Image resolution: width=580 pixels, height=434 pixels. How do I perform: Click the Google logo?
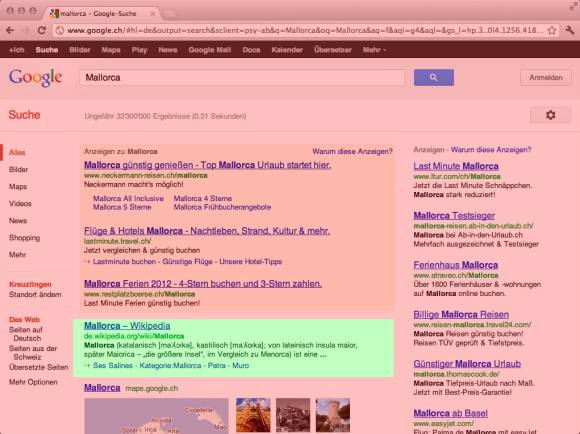pos(36,77)
